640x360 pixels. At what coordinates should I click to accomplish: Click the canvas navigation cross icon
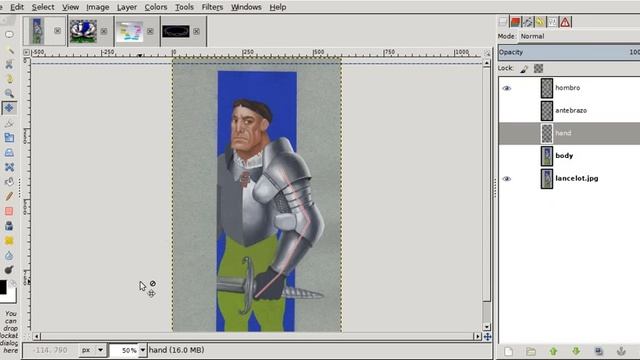point(487,337)
